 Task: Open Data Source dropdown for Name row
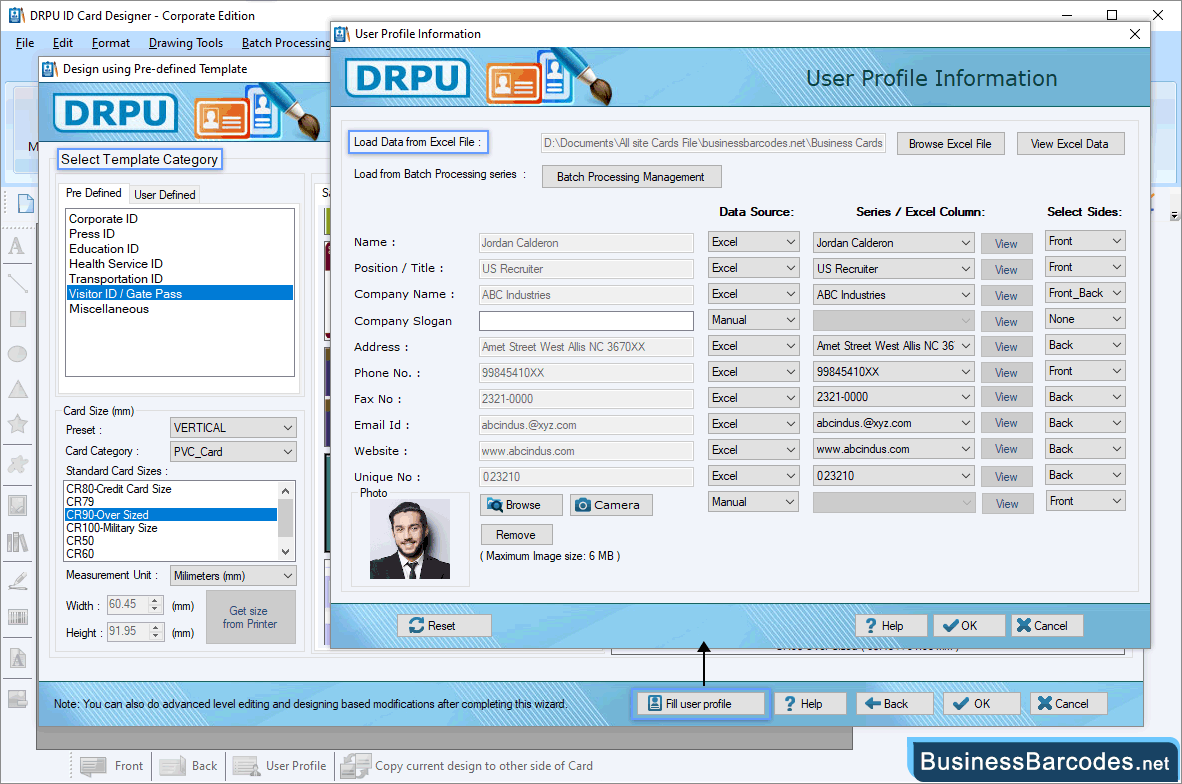(x=753, y=242)
